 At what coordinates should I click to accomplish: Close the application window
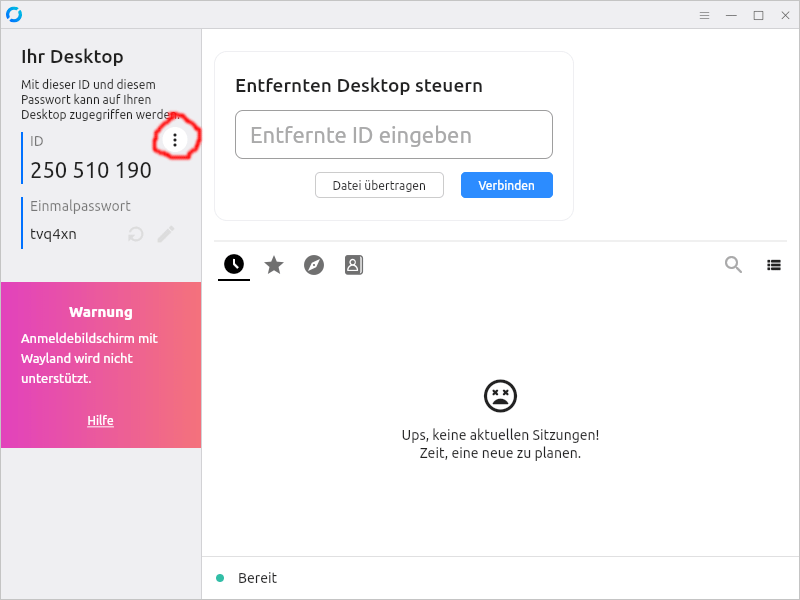pos(785,15)
